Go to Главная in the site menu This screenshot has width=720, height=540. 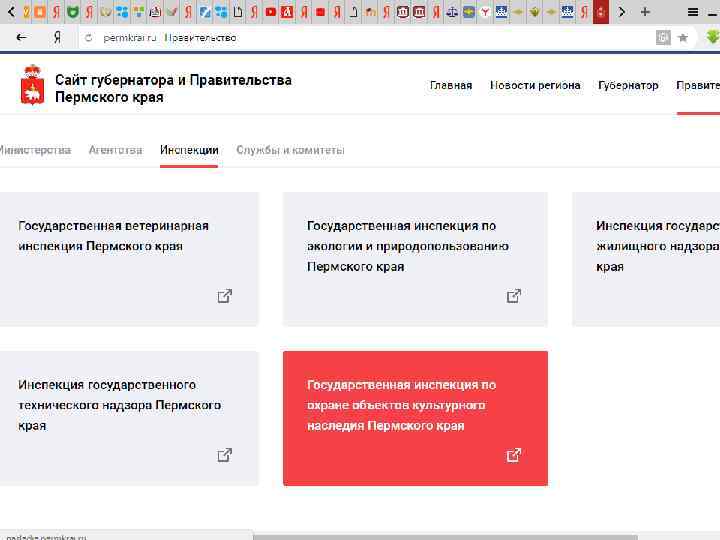pyautogui.click(x=451, y=85)
